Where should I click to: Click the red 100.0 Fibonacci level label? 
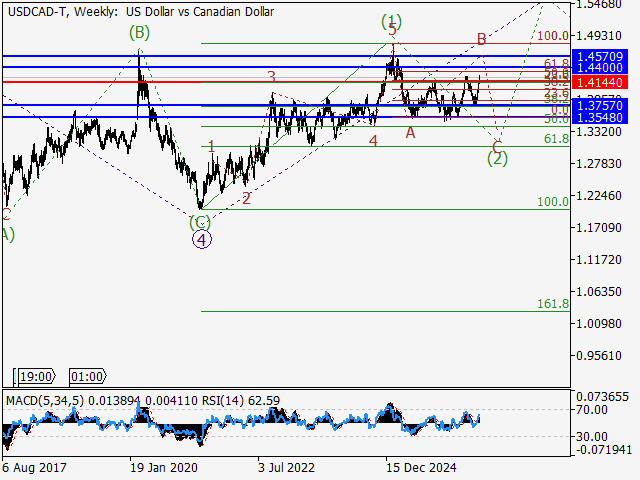tap(553, 36)
